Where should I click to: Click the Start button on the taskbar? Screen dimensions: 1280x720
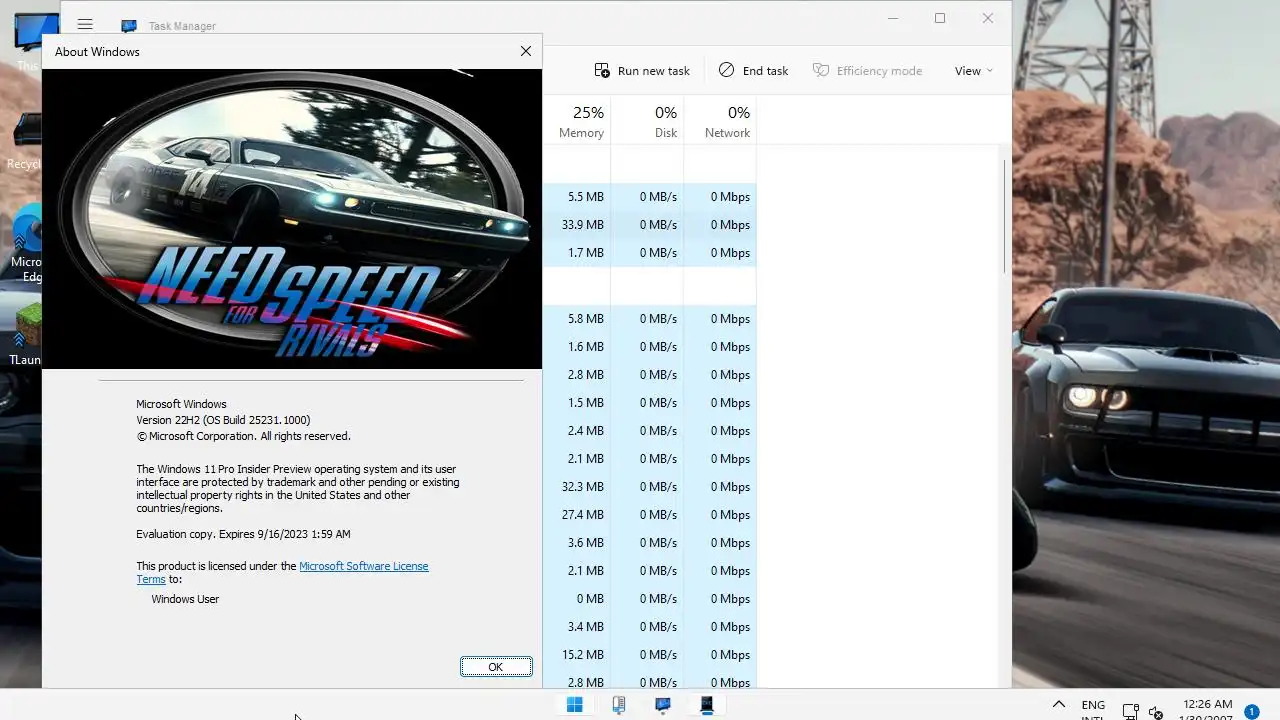click(575, 705)
